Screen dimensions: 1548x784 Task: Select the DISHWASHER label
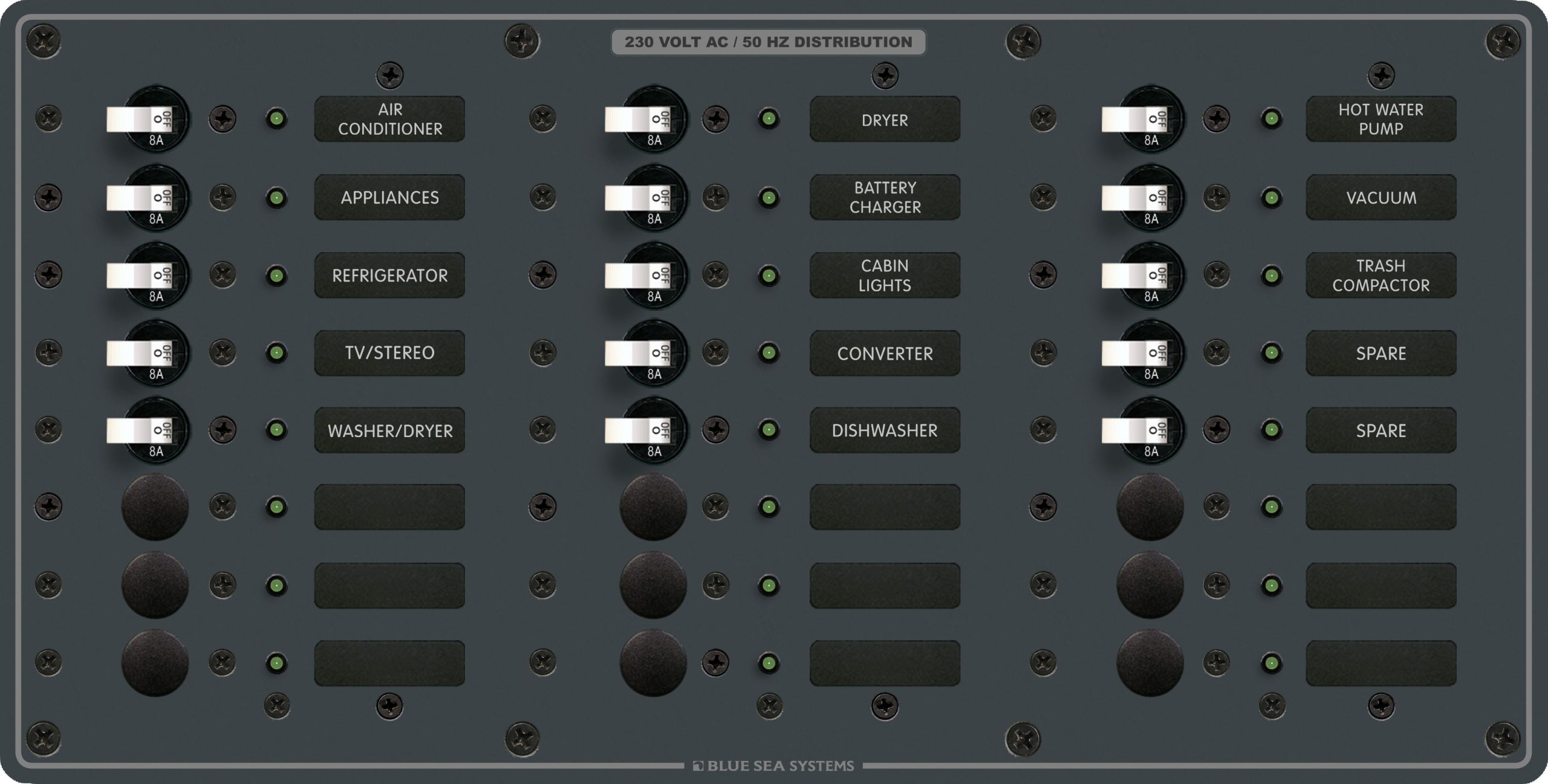coord(885,430)
